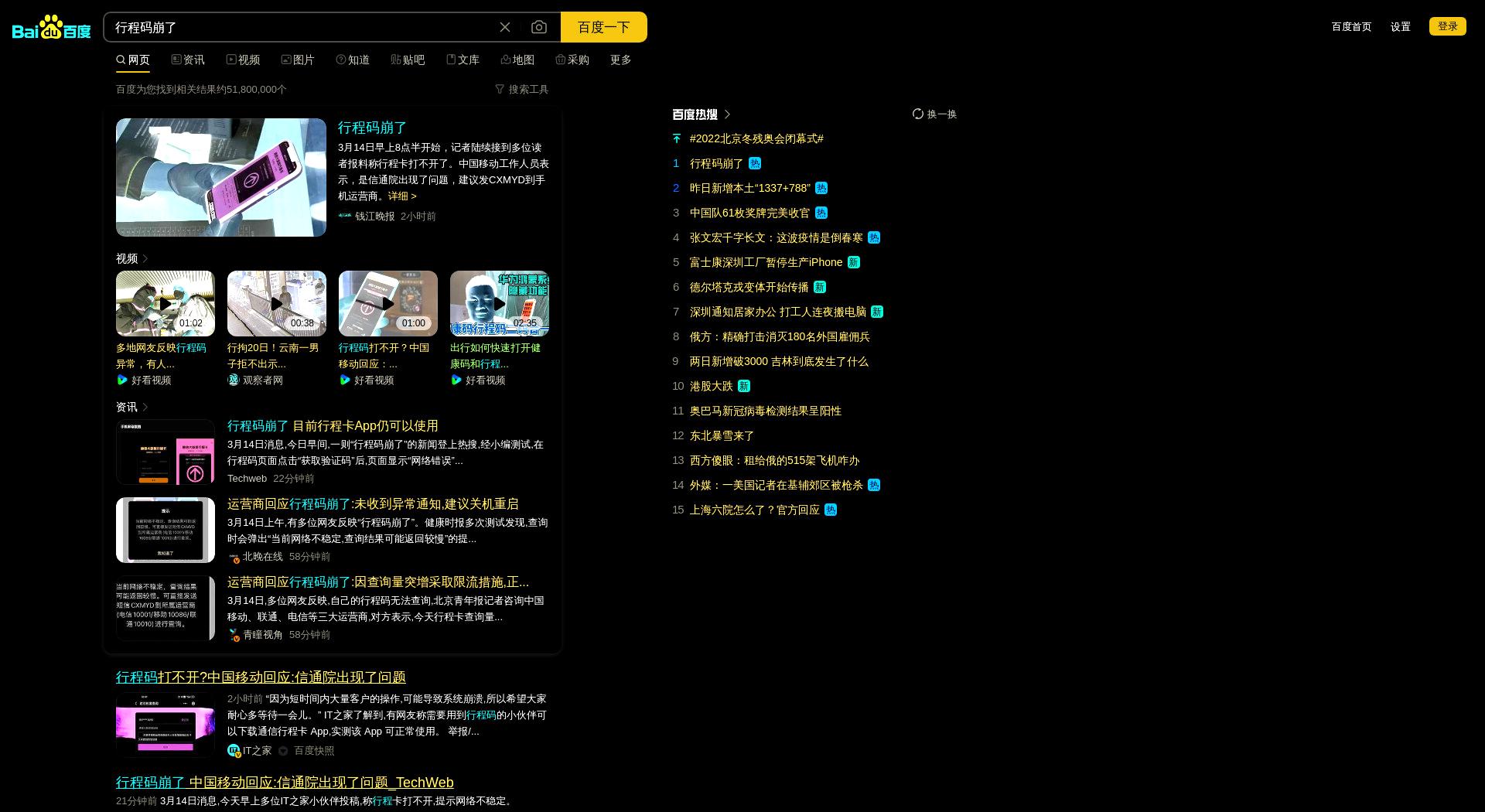
Task: Open hot search 外媒：一美国记者在基辅郊区被枪杀
Action: coord(777,485)
